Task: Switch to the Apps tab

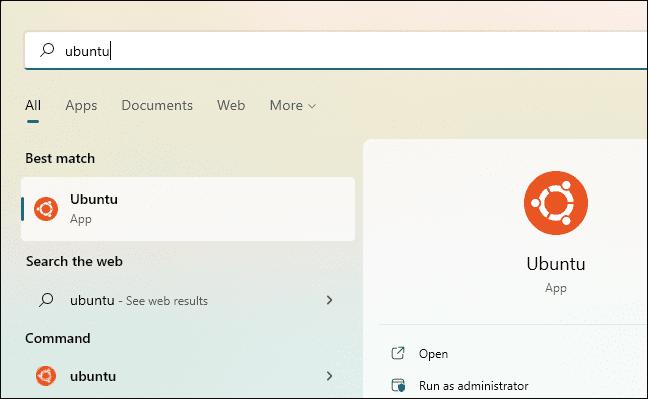Action: [81, 105]
